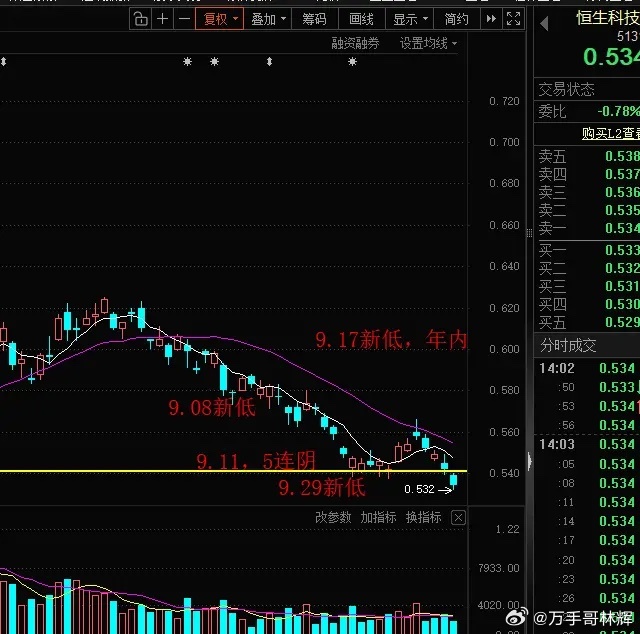Click the third star event marker above chart
Screen dimensions: 640x634
[352, 62]
